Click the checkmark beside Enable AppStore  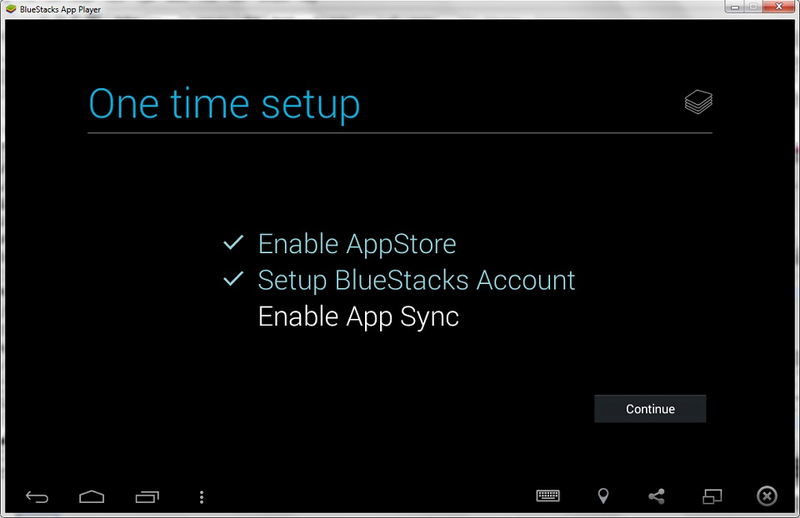233,242
